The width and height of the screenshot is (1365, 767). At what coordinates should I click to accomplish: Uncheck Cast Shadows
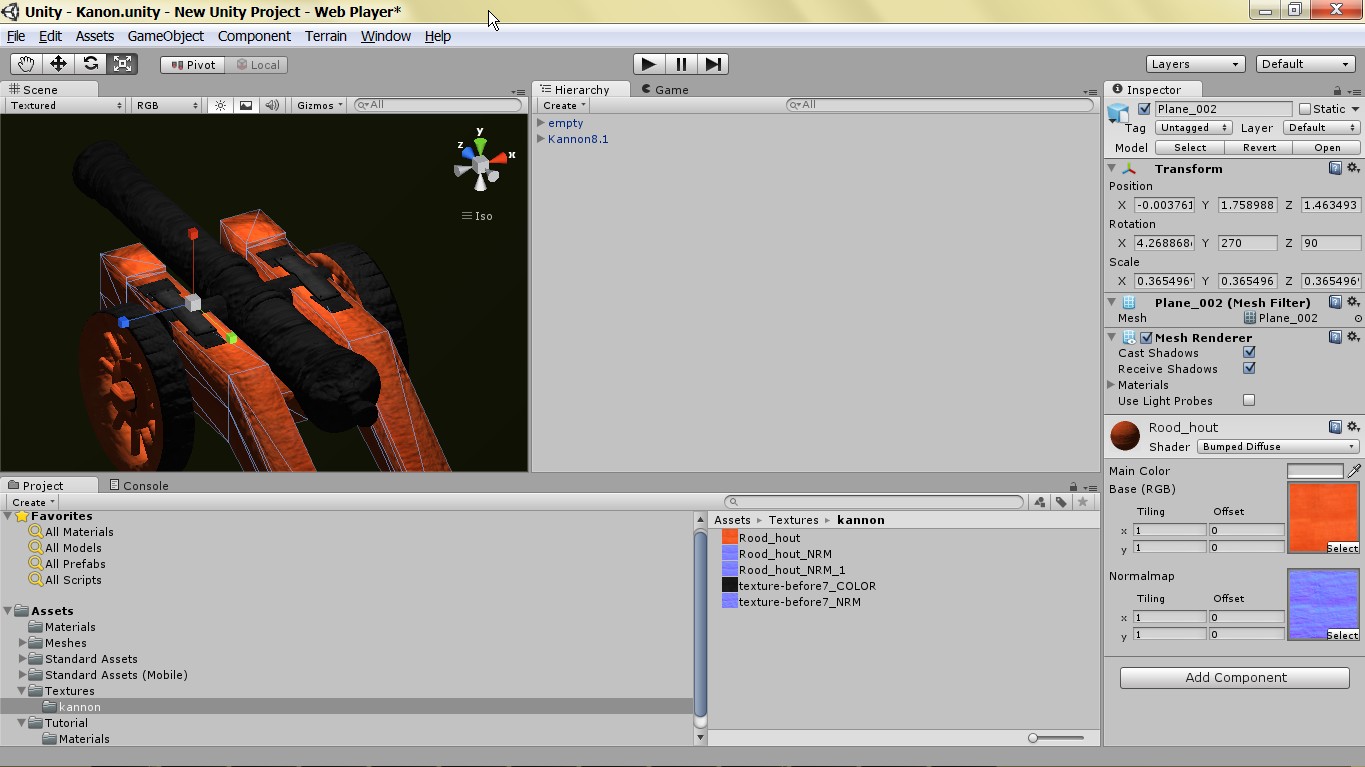point(1249,353)
